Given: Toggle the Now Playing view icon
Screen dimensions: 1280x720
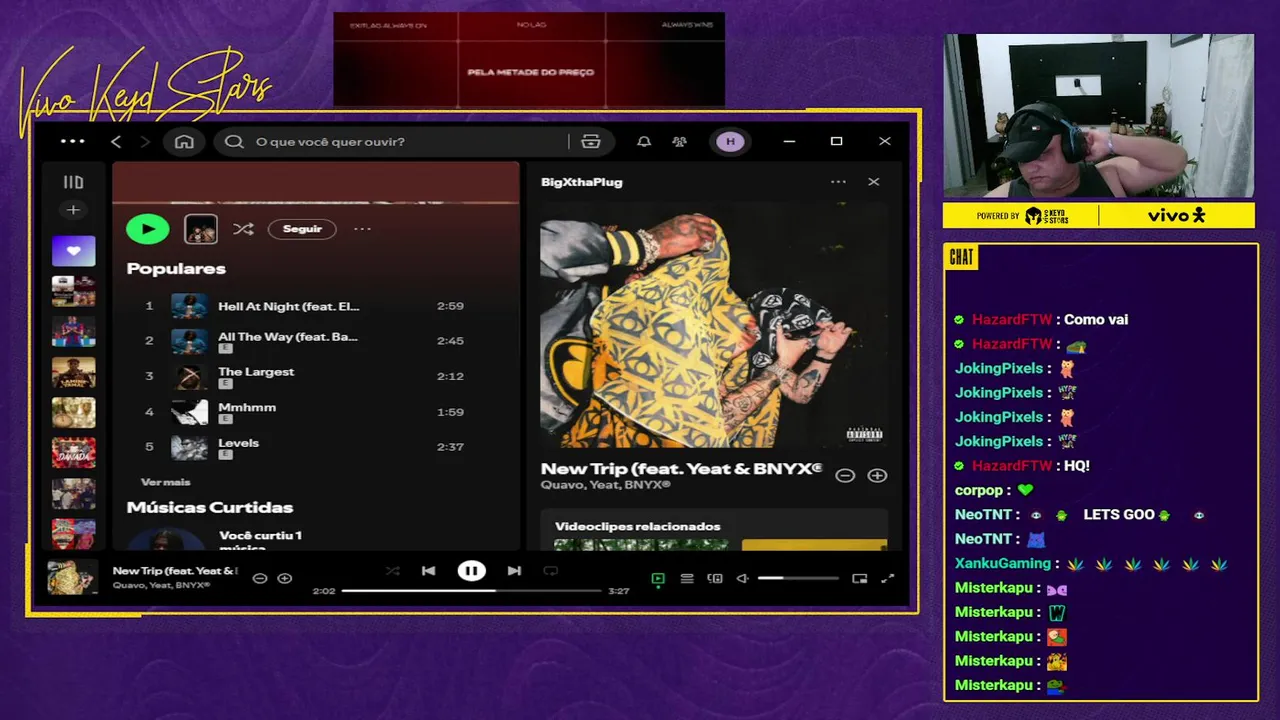Looking at the screenshot, I should [658, 578].
